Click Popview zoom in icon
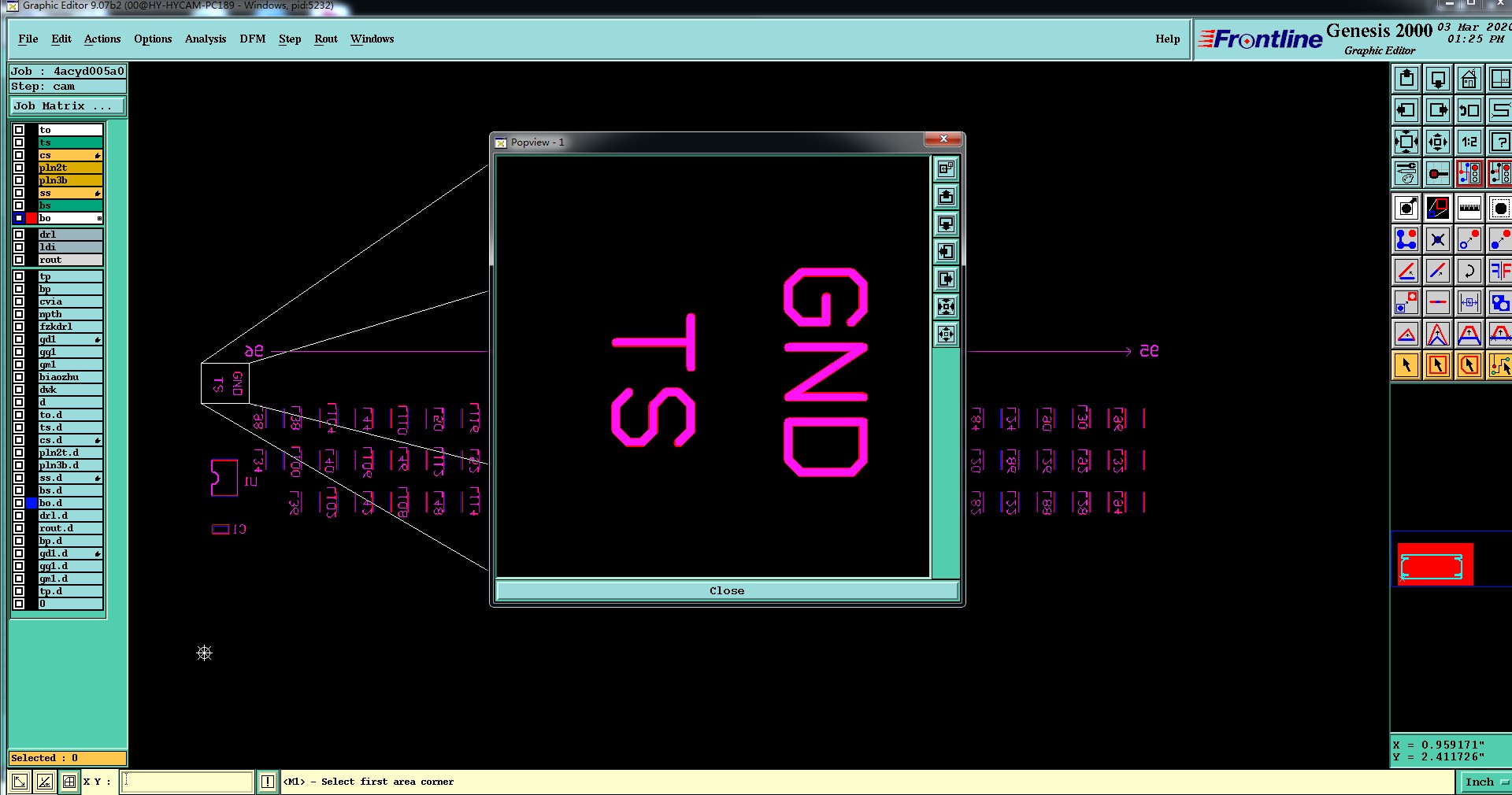The image size is (1512, 795). [947, 306]
